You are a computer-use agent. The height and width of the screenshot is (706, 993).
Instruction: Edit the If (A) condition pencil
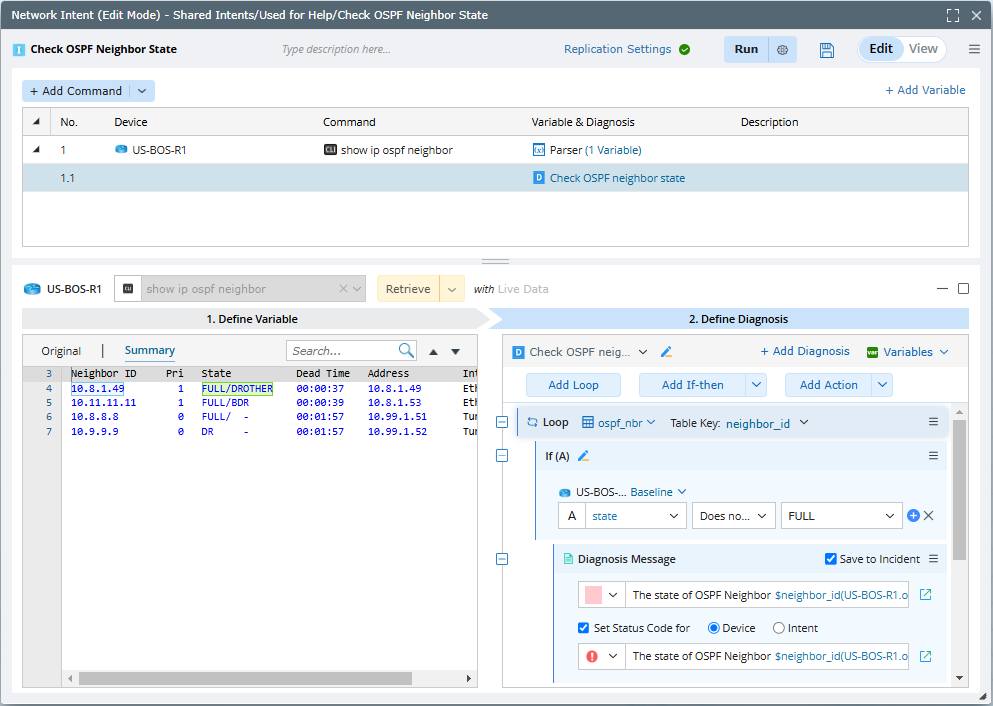click(584, 456)
